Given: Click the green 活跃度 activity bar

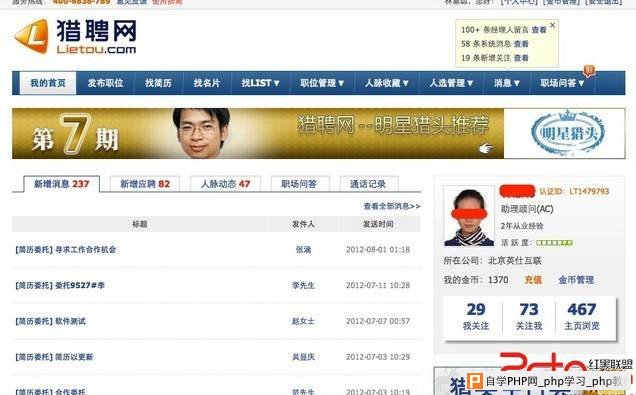Looking at the screenshot, I should pos(554,243).
